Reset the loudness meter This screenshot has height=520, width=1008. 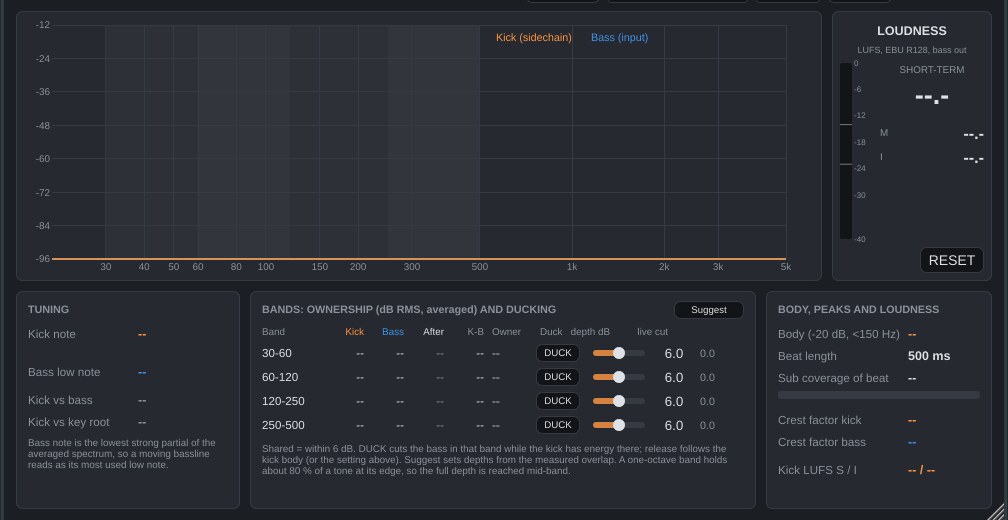pyautogui.click(x=951, y=260)
